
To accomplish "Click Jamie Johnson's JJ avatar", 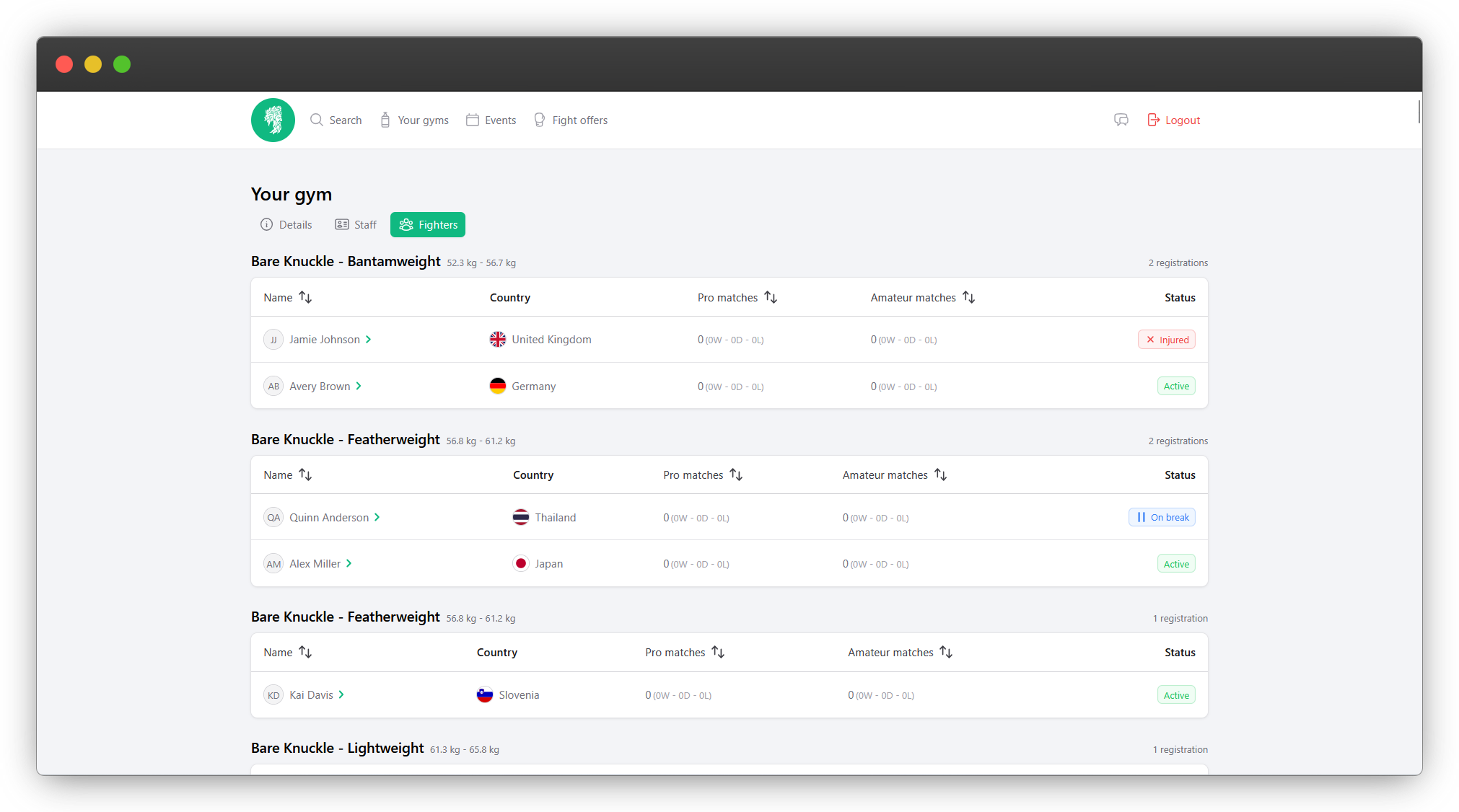I will [273, 340].
